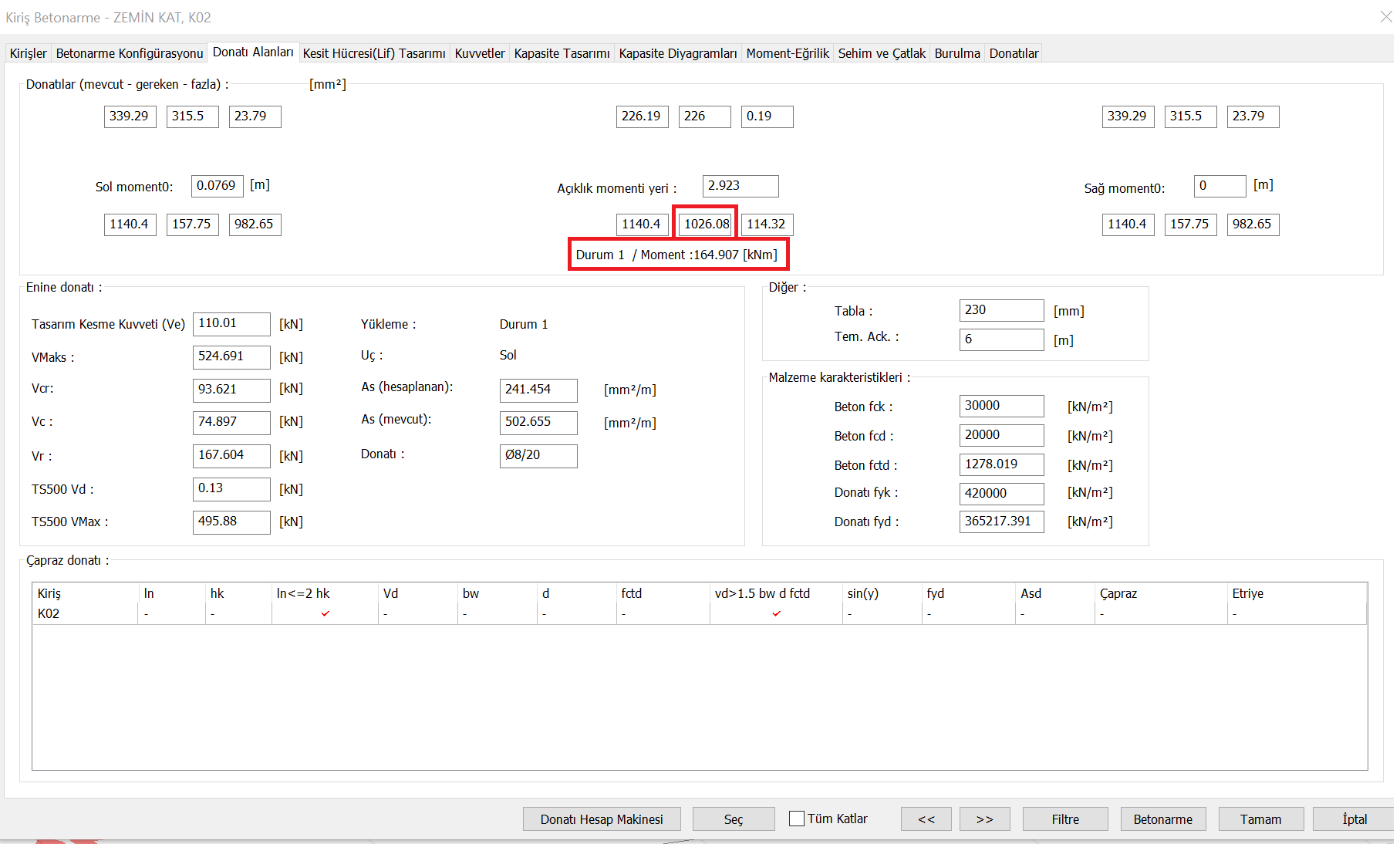Click the Açıklık momenti yeri field
This screenshot has width=1400, height=844.
coord(740,186)
